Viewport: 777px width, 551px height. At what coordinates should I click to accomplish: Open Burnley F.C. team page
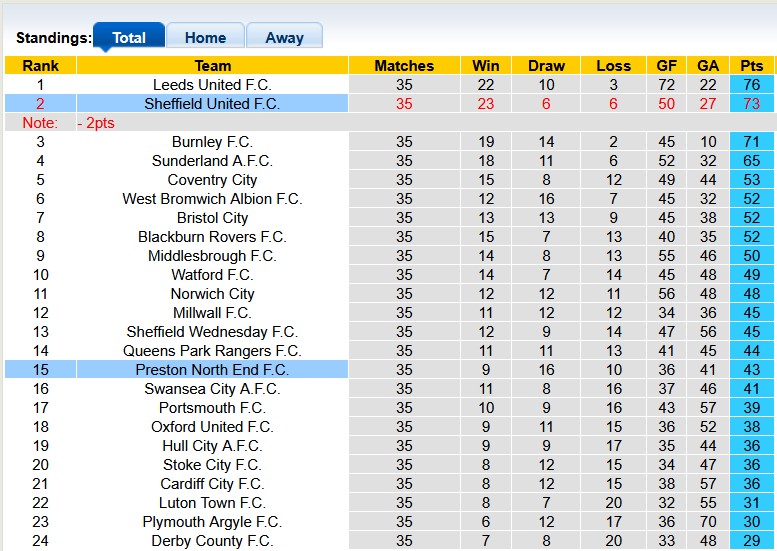tap(212, 142)
